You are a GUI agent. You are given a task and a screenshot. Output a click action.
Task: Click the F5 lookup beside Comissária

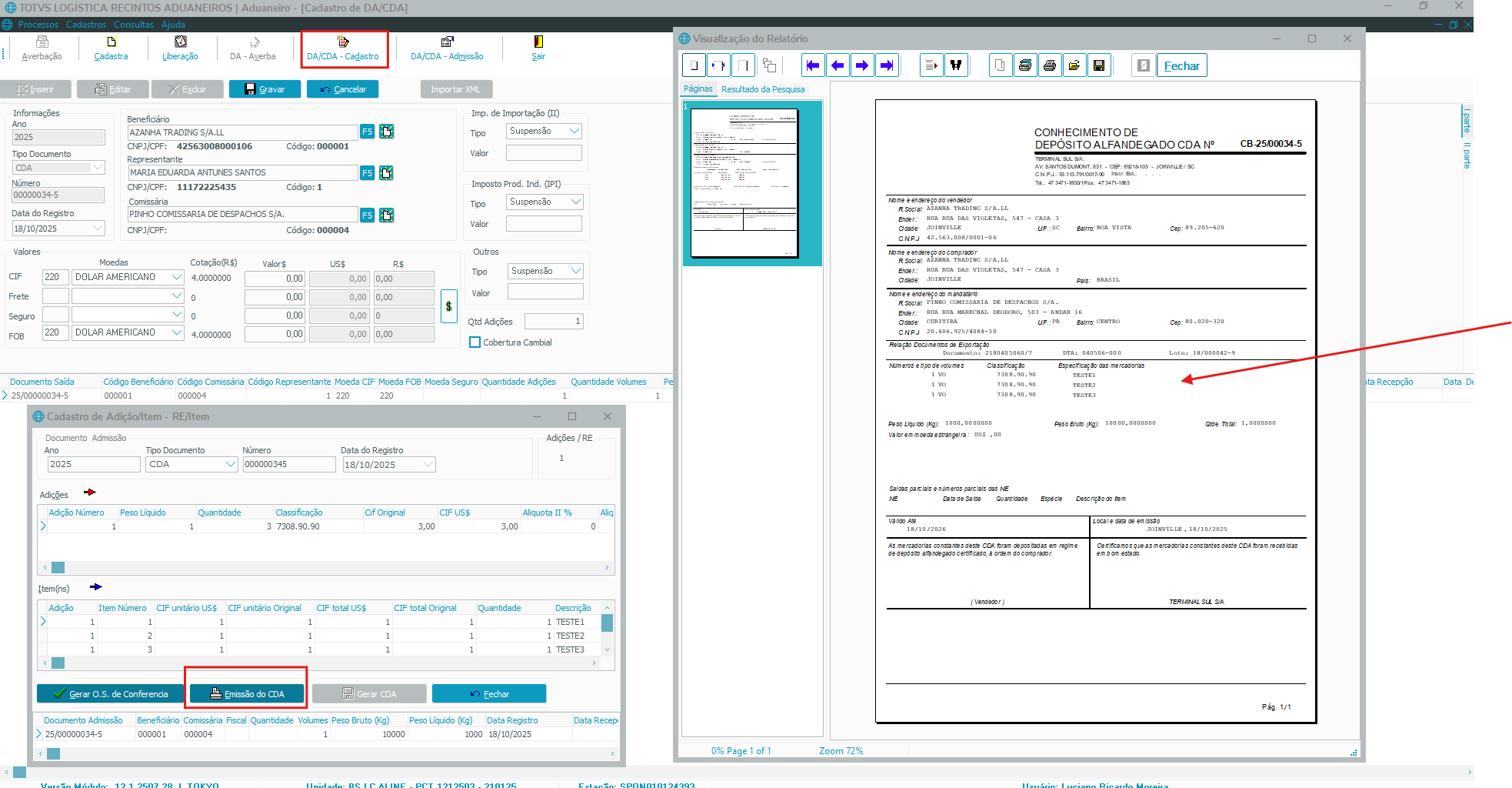click(x=367, y=215)
